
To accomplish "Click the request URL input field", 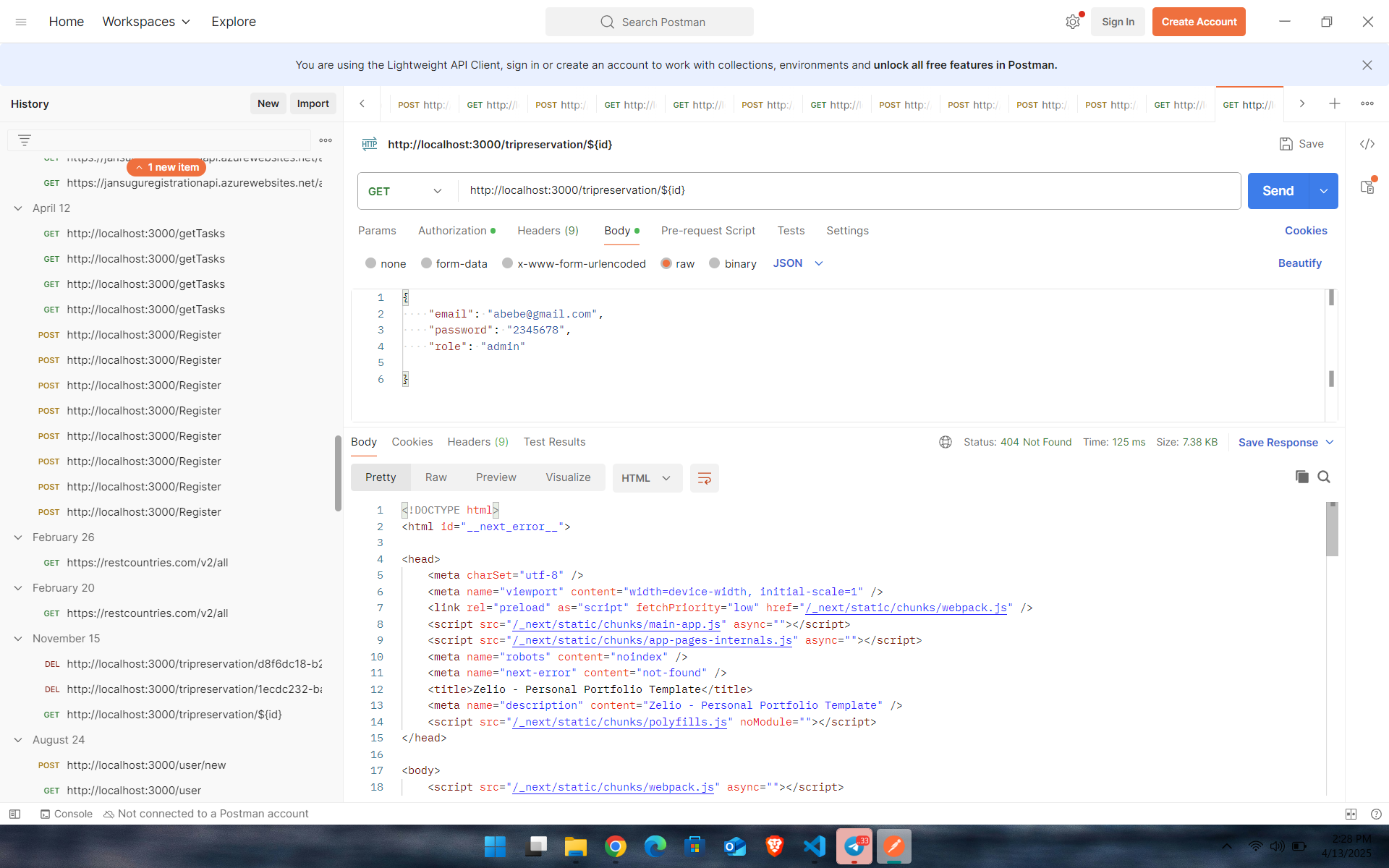I will 849,191.
